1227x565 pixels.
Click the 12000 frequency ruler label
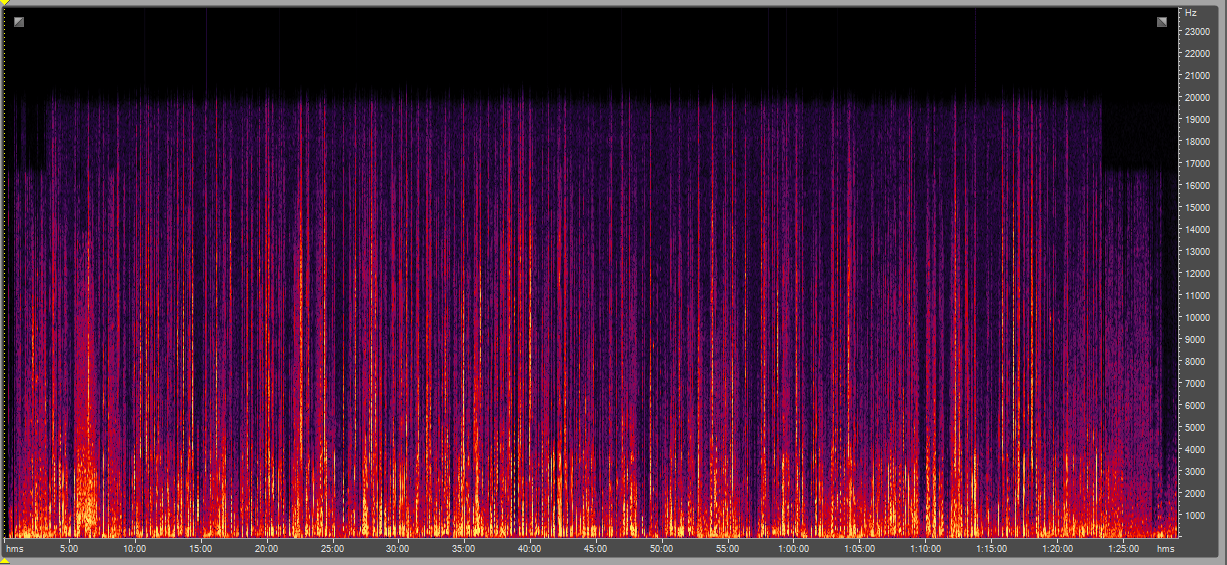pyautogui.click(x=1197, y=274)
